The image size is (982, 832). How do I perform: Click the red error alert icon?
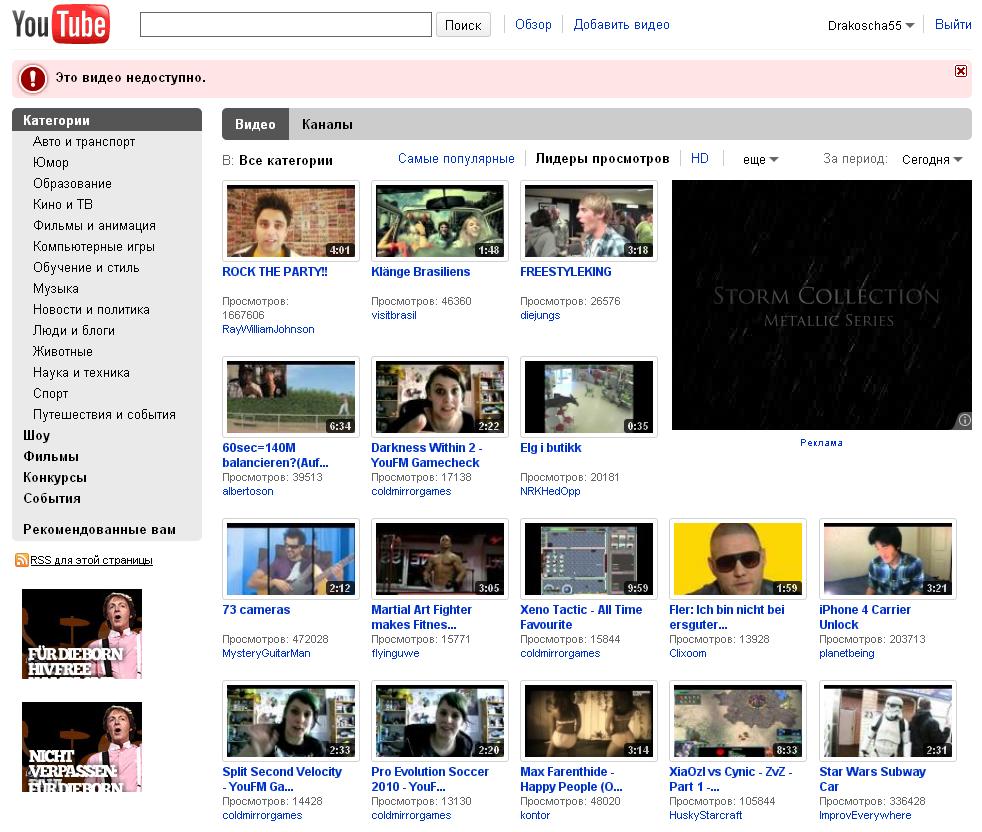pyautogui.click(x=33, y=78)
